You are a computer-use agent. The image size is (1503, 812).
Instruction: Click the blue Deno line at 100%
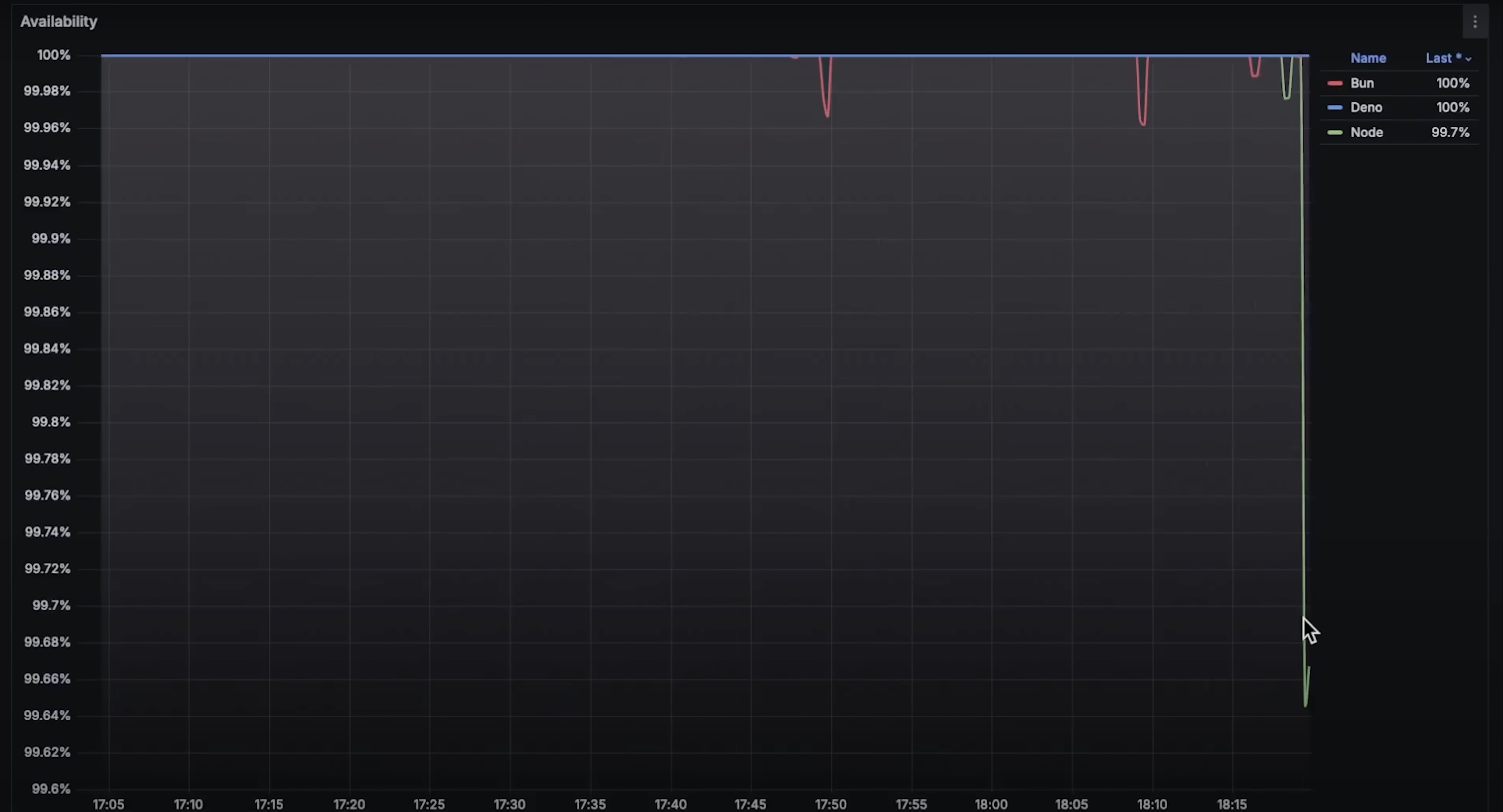click(408, 56)
